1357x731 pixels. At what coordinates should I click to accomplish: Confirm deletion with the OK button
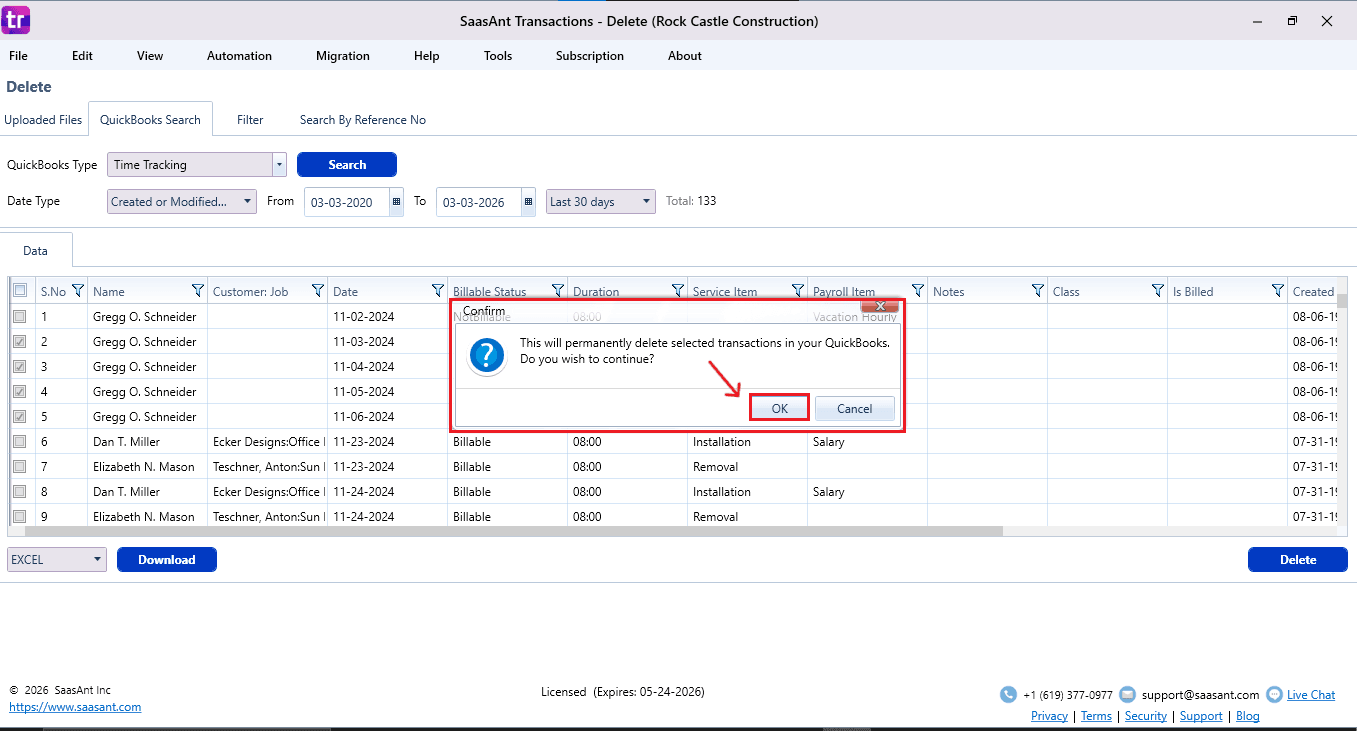(x=779, y=408)
